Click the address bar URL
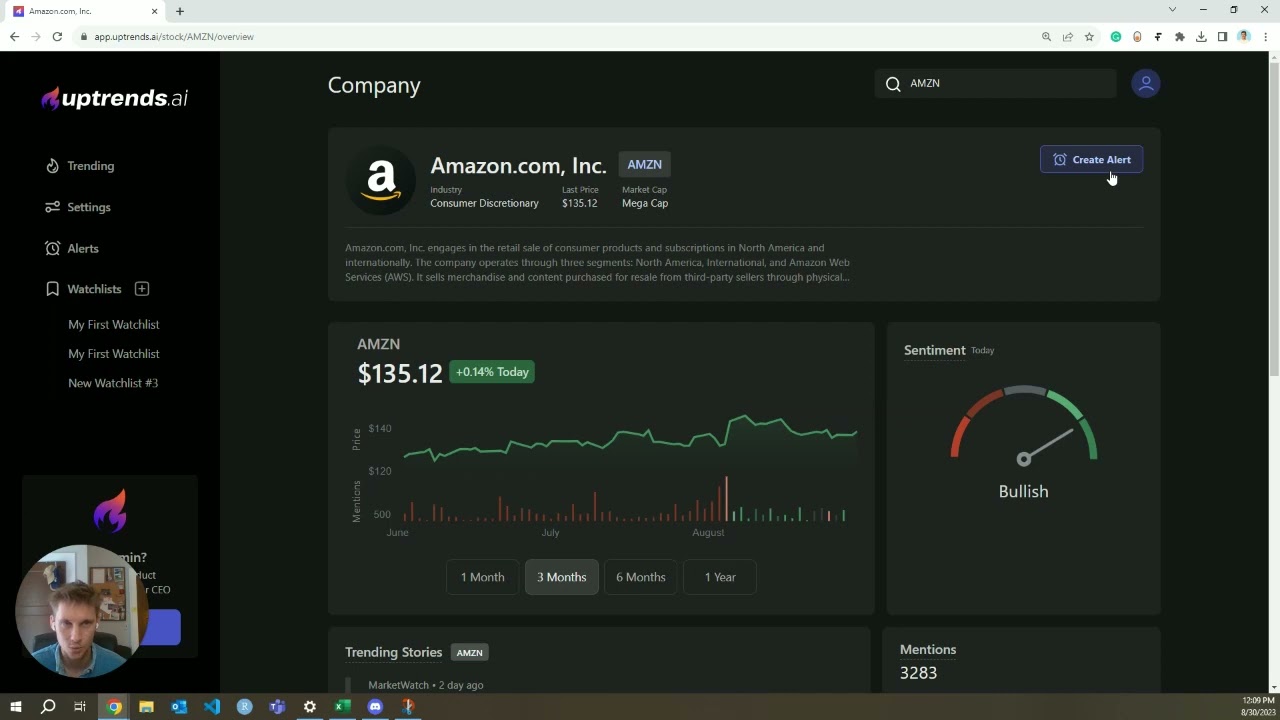 [174, 37]
